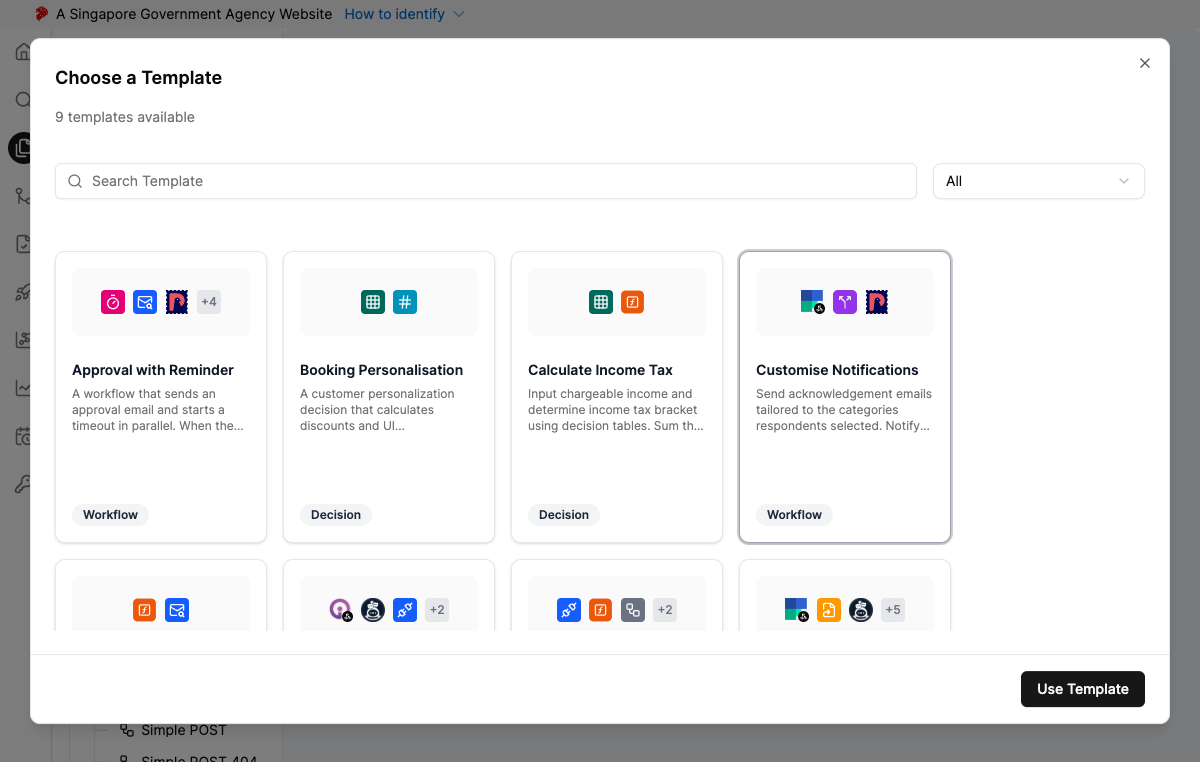Click the magnifier icon in Search Template field
Viewport: 1200px width, 762px height.
tap(75, 181)
